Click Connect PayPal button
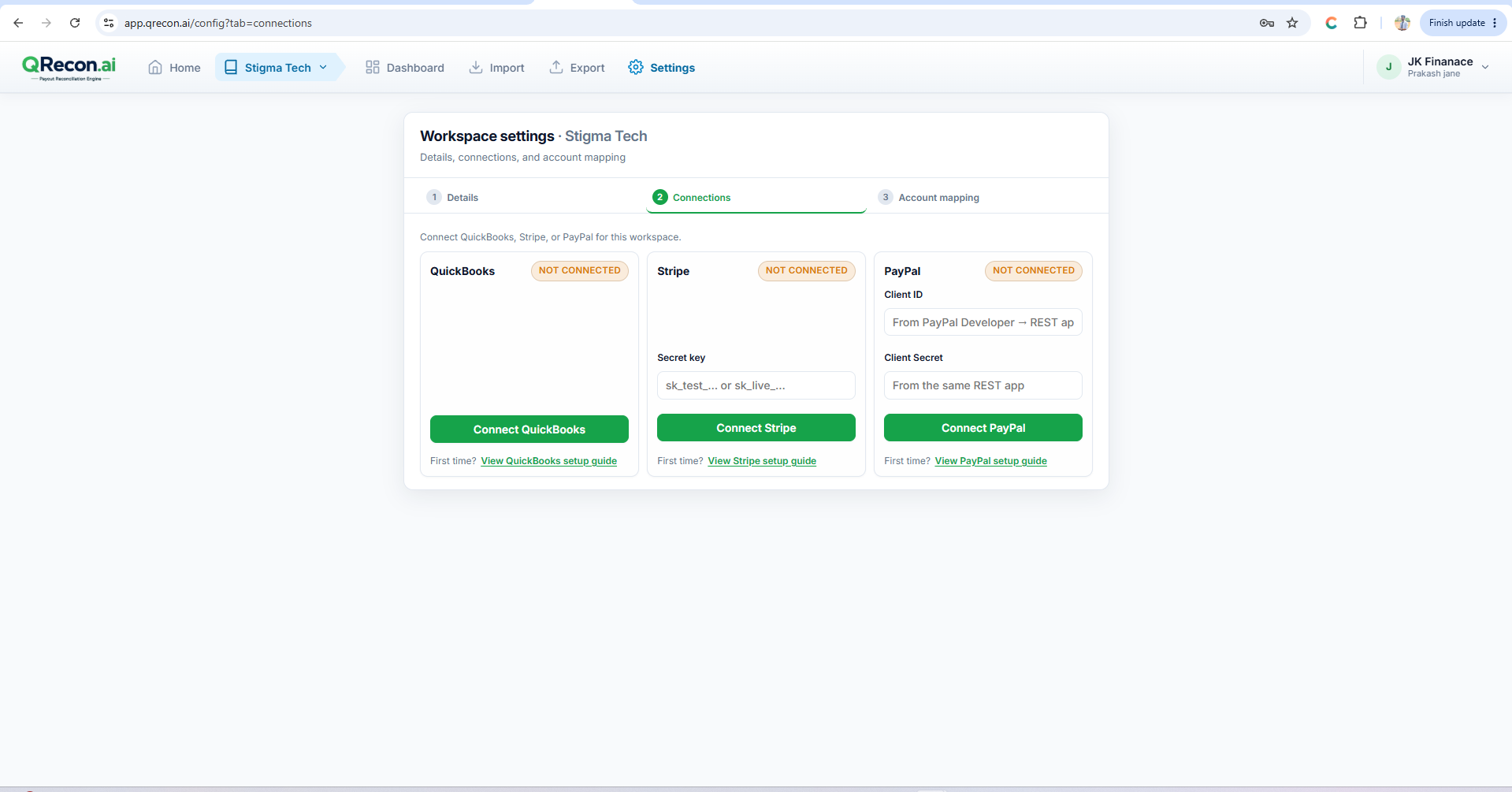The height and width of the screenshot is (792, 1512). [x=983, y=428]
